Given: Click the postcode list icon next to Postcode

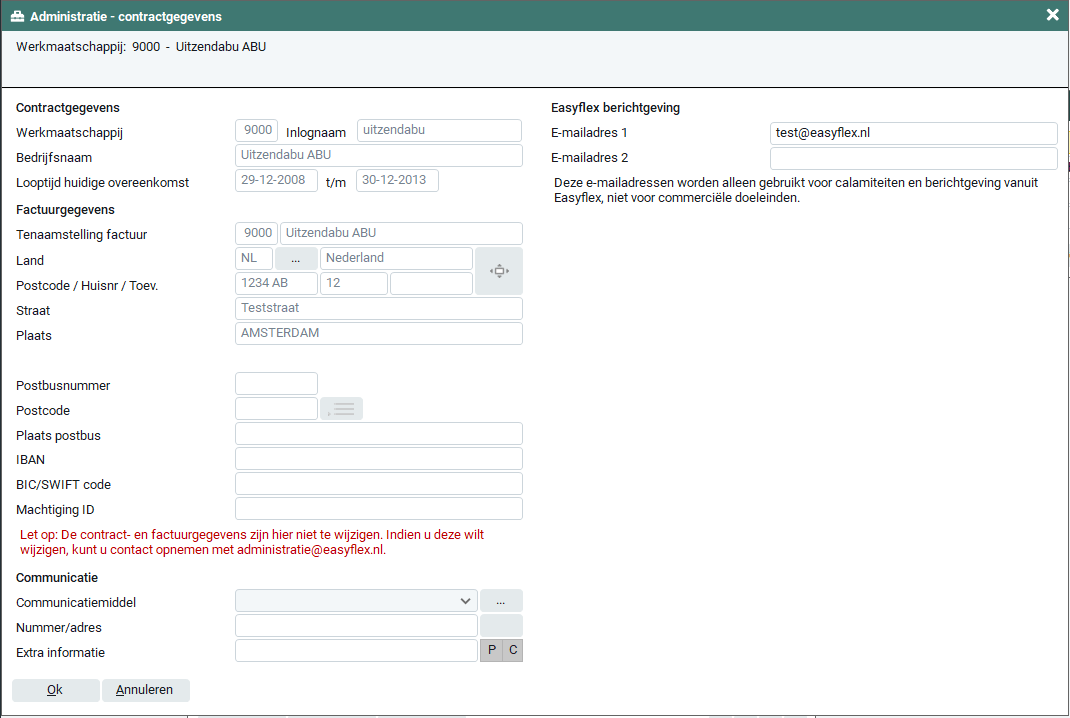Looking at the screenshot, I should [x=342, y=409].
